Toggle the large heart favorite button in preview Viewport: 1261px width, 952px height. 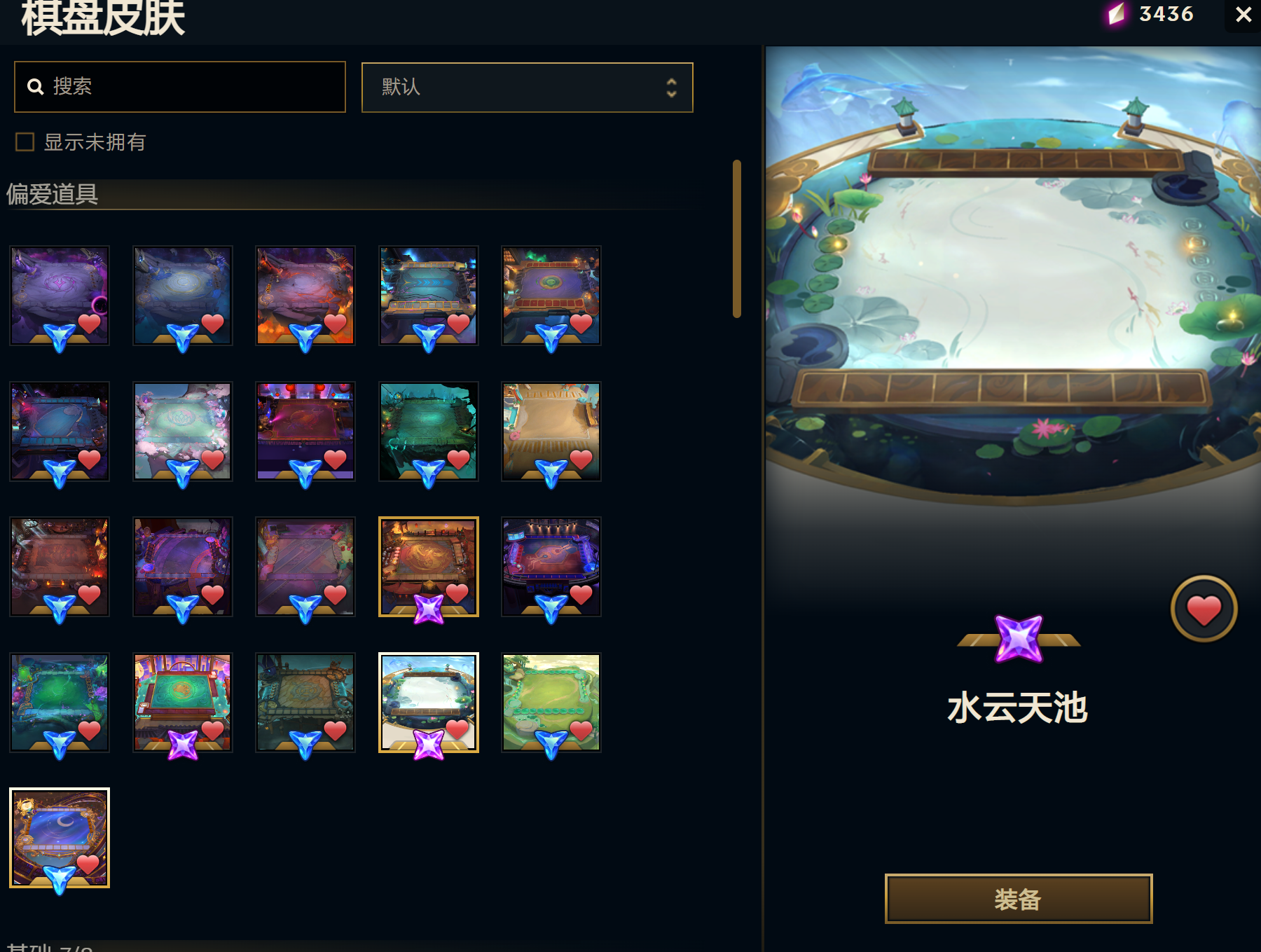coord(1204,609)
